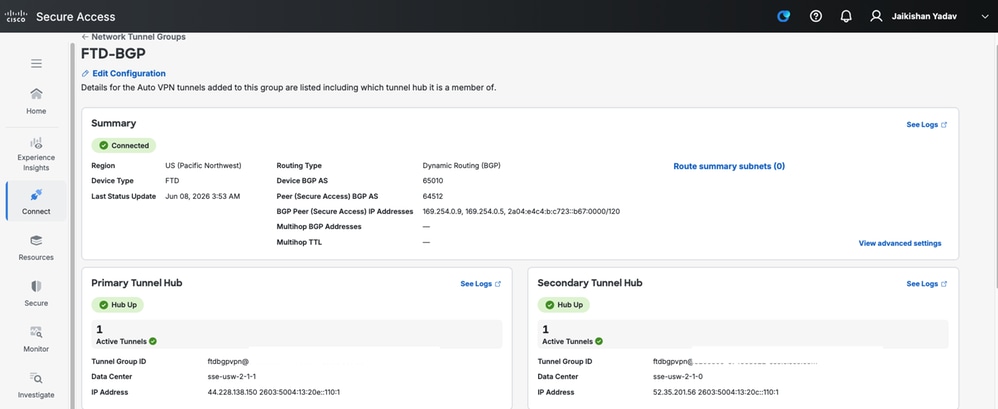The width and height of the screenshot is (998, 409).
Task: Click green check next to Secondary Active Tunnels
Action: point(599,342)
